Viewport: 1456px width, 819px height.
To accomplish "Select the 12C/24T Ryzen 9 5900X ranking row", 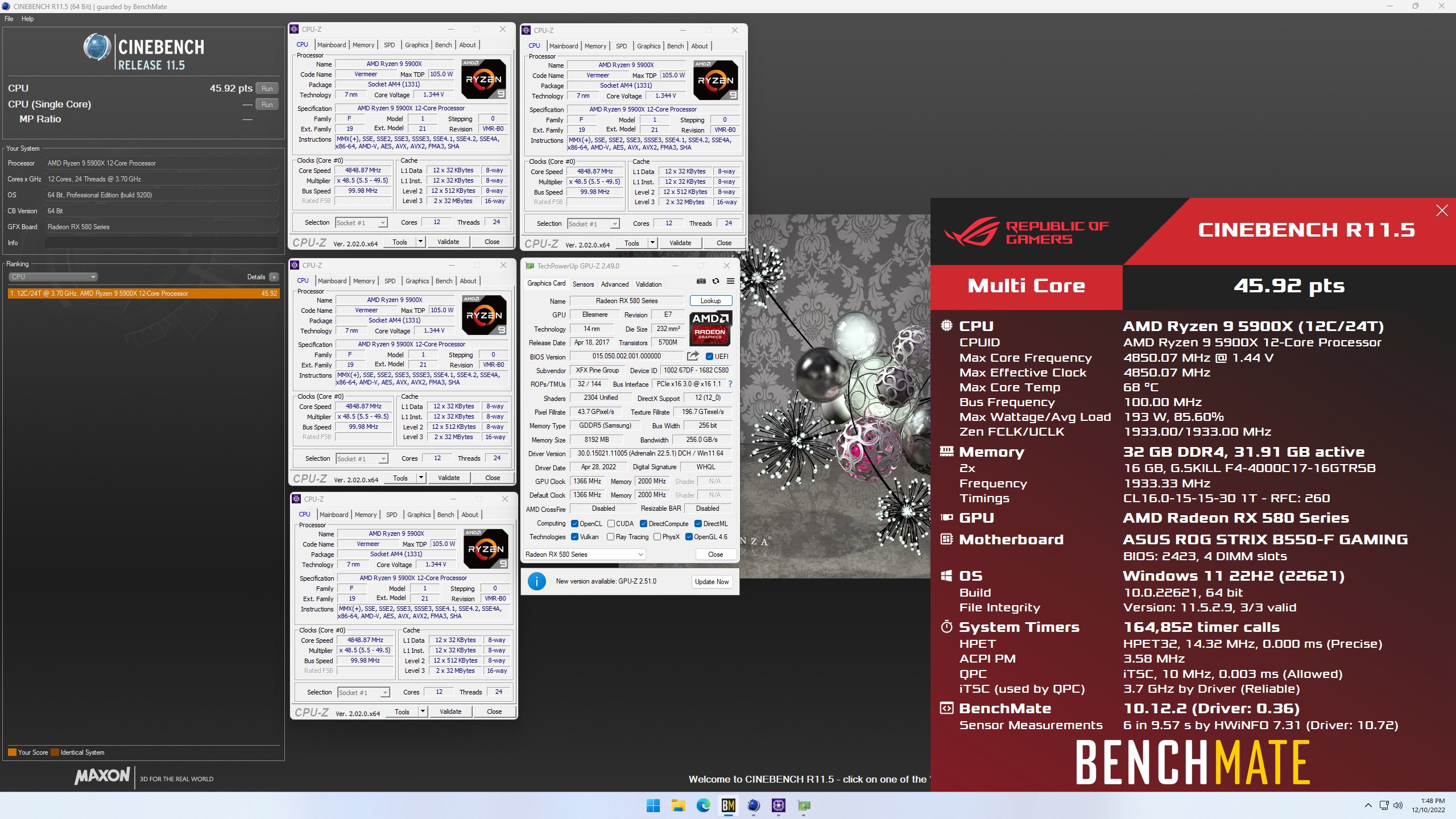I will [x=144, y=293].
